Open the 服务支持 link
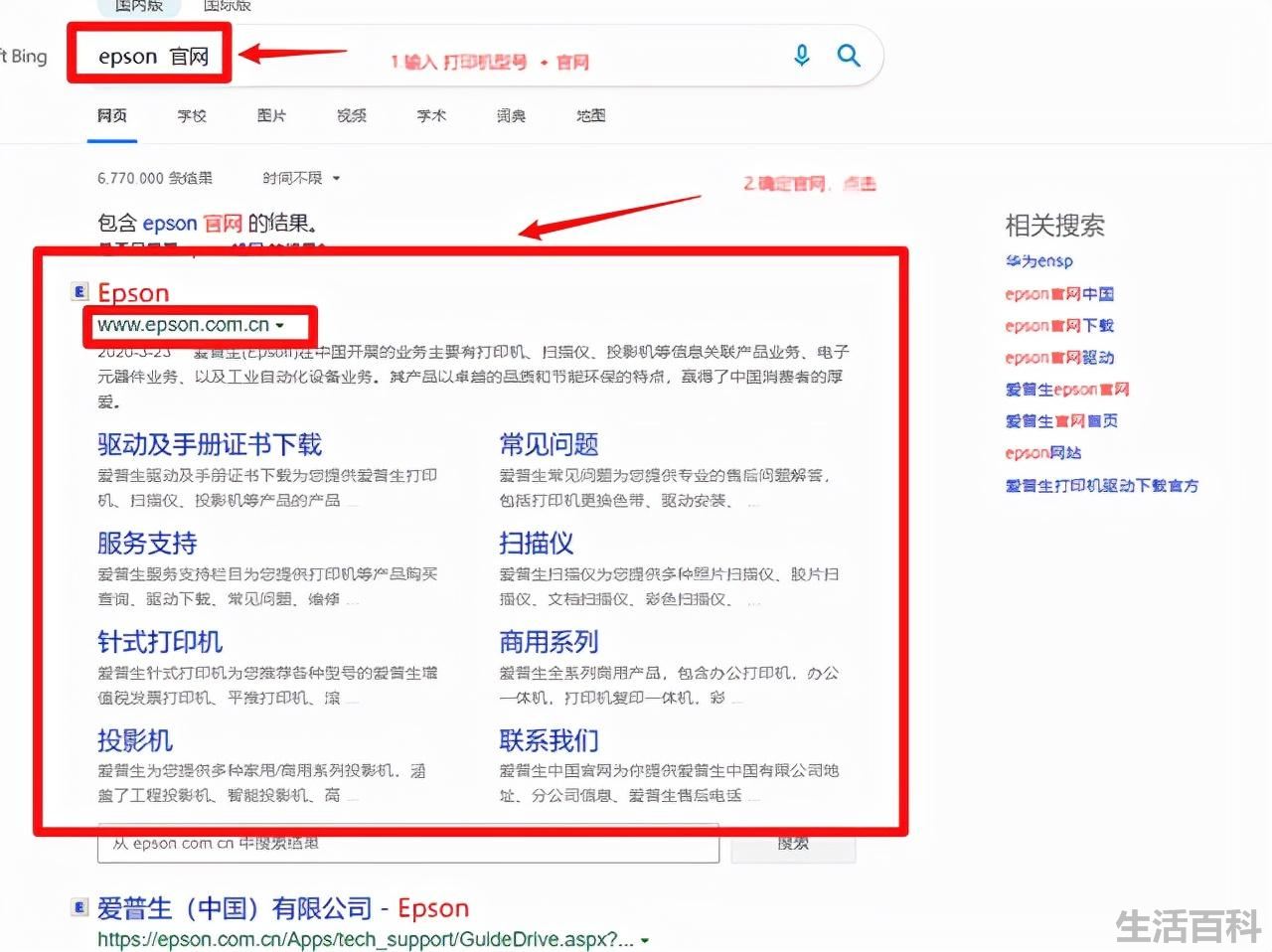 click(x=147, y=543)
